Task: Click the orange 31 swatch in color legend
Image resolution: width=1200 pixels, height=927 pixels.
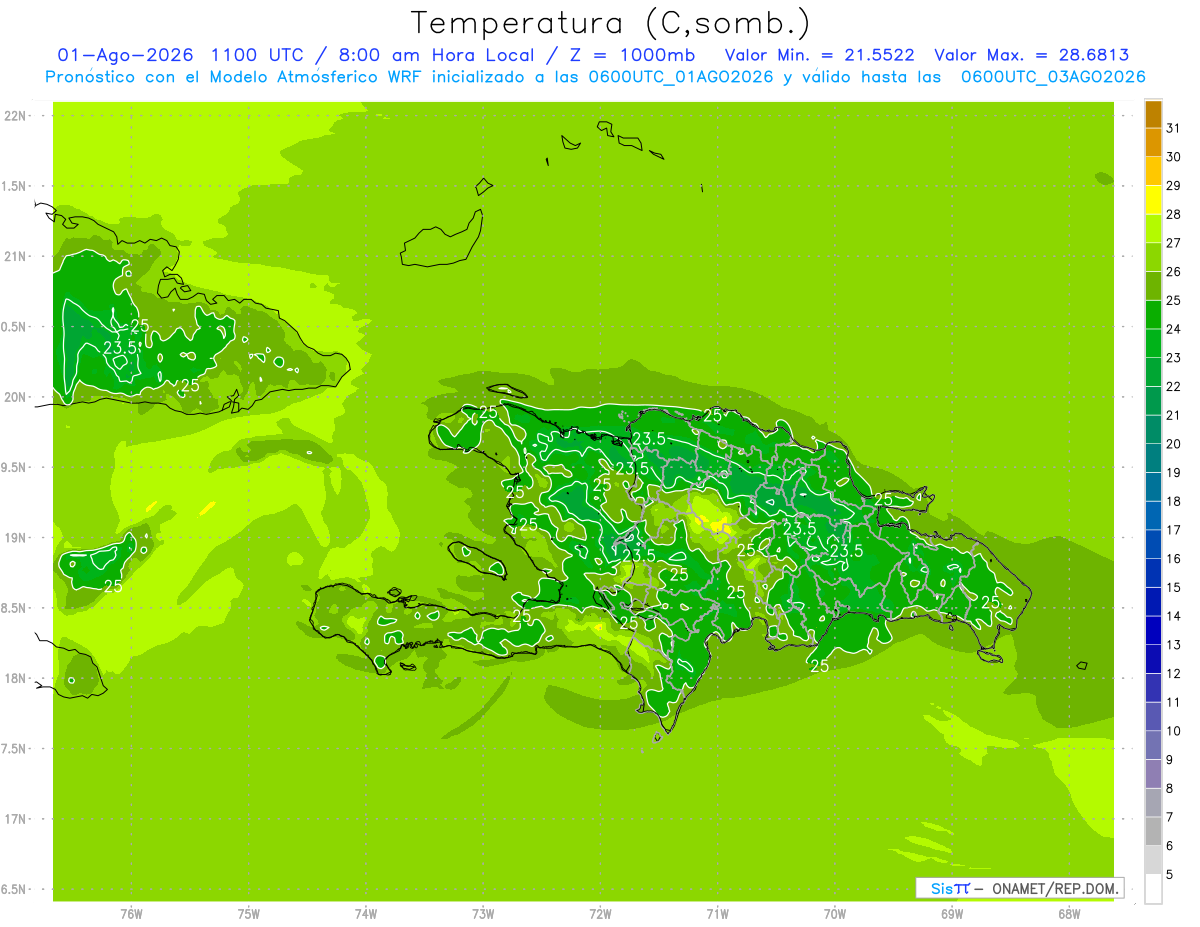Action: [1153, 114]
